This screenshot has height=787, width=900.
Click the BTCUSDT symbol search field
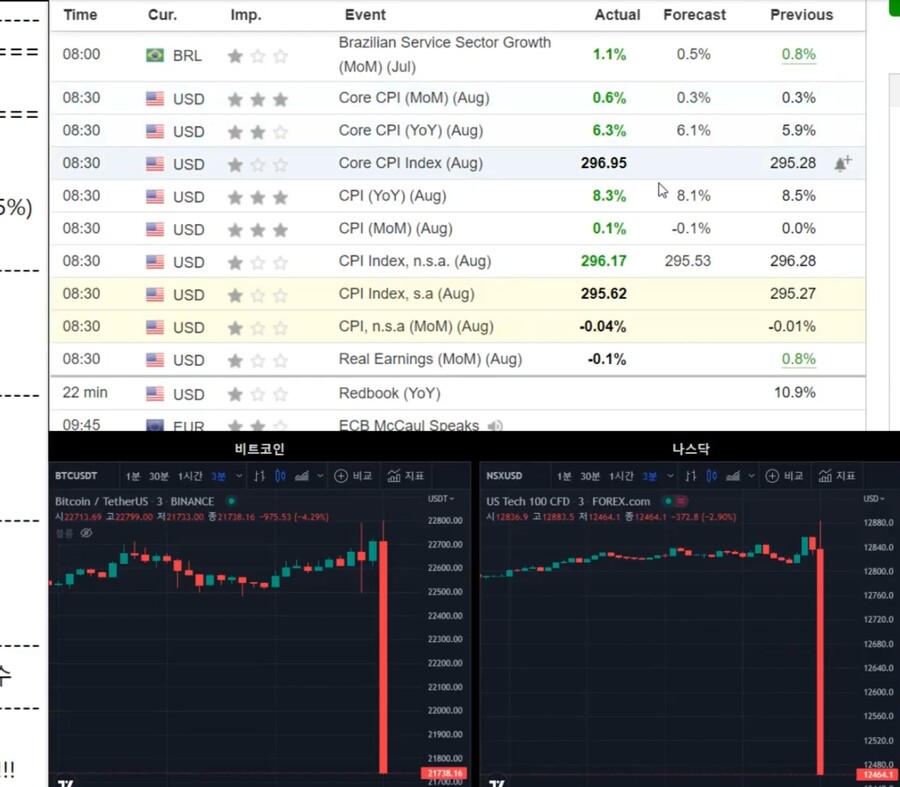click(78, 476)
